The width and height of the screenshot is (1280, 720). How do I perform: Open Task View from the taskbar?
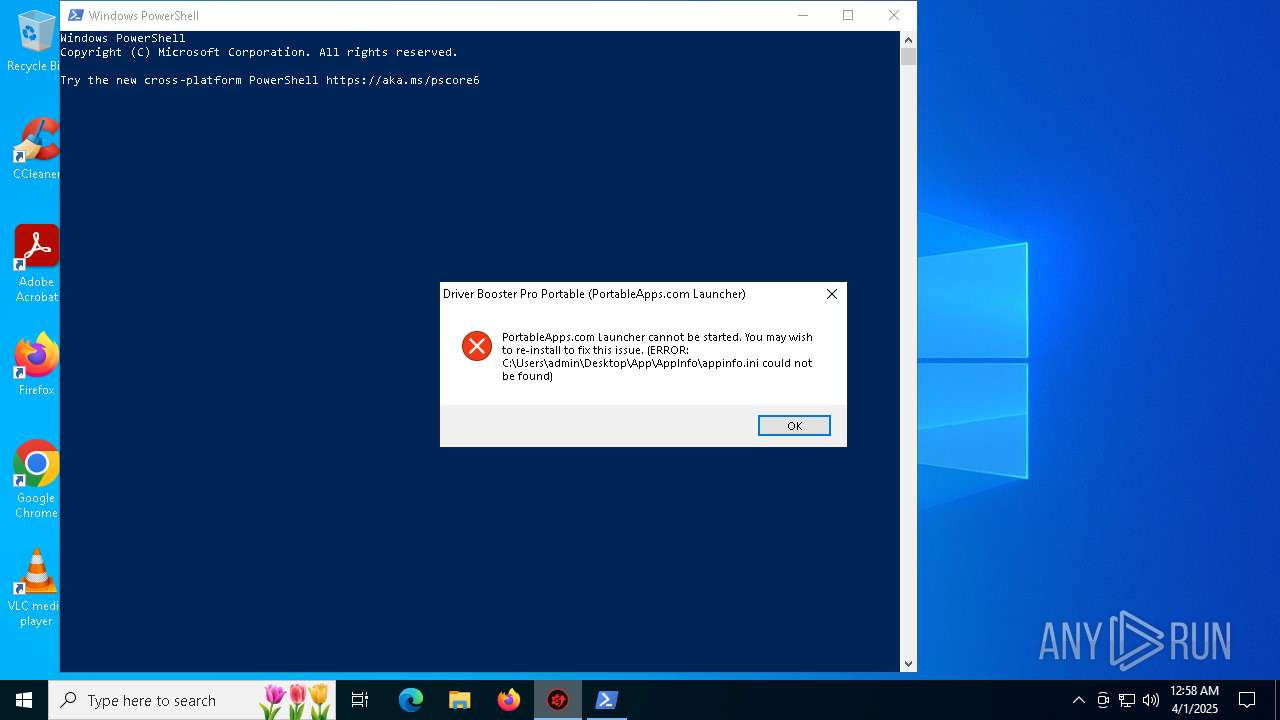360,700
